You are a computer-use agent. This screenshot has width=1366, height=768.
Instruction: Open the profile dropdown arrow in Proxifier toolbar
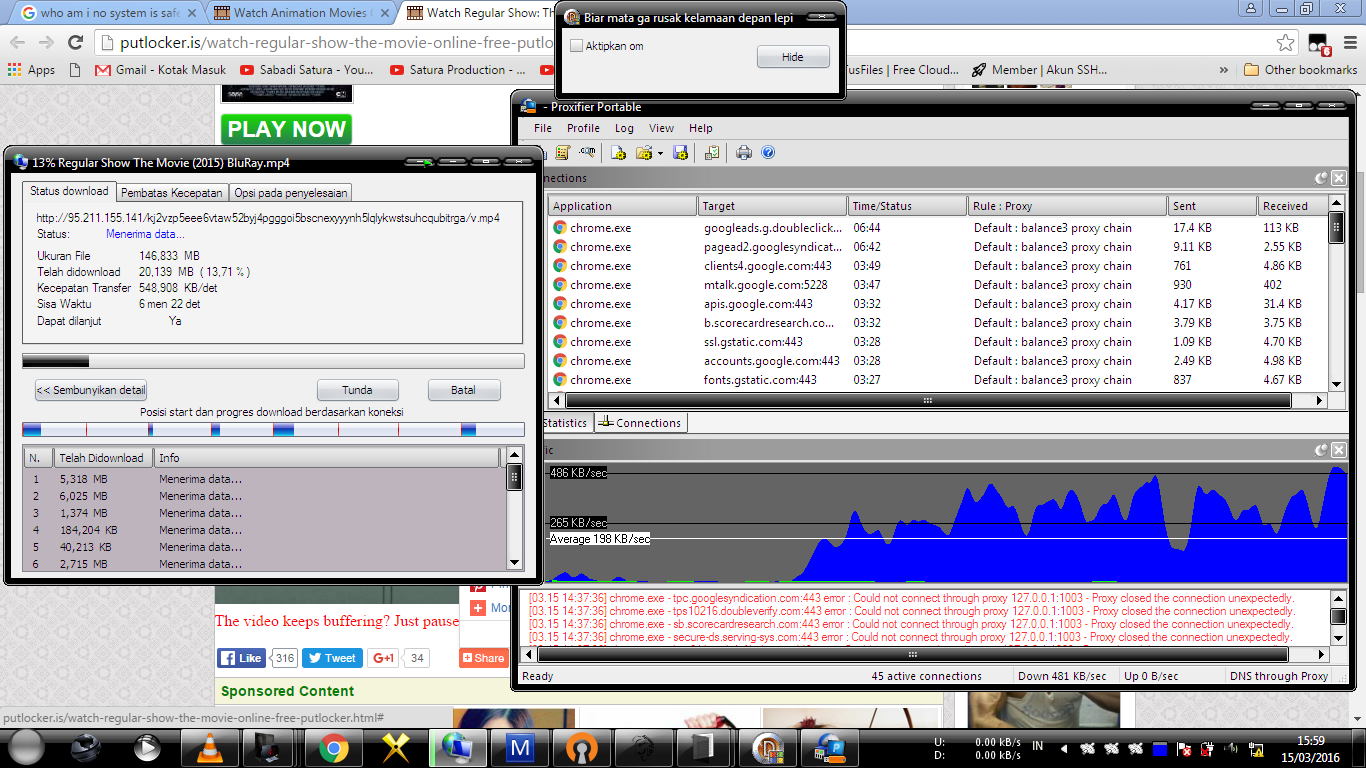pos(659,153)
